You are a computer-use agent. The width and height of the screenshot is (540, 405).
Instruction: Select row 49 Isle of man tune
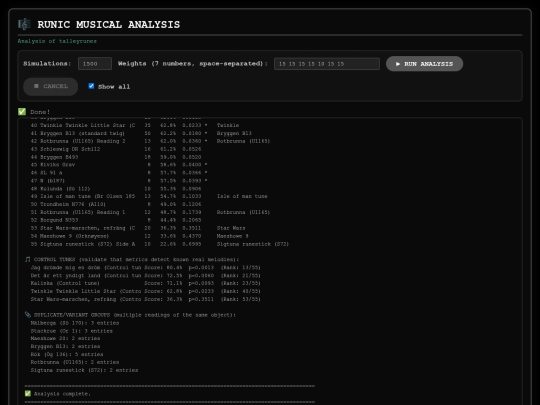(x=149, y=196)
